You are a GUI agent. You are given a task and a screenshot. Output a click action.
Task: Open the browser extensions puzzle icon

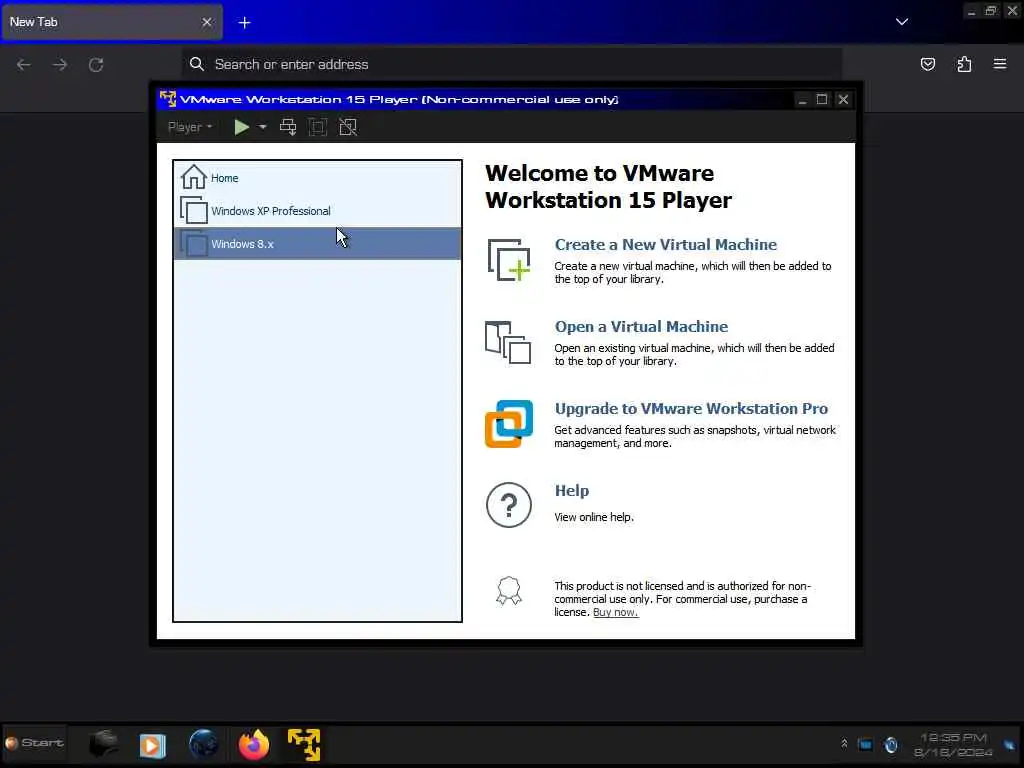[964, 64]
